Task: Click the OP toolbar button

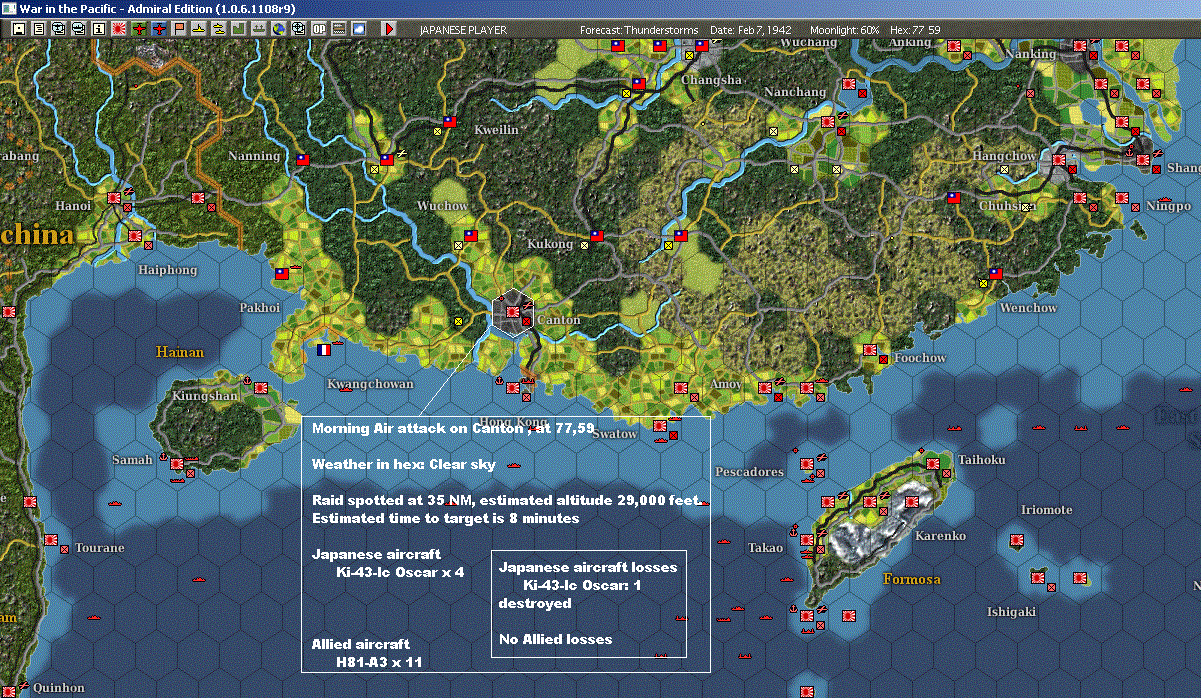Action: [318, 29]
